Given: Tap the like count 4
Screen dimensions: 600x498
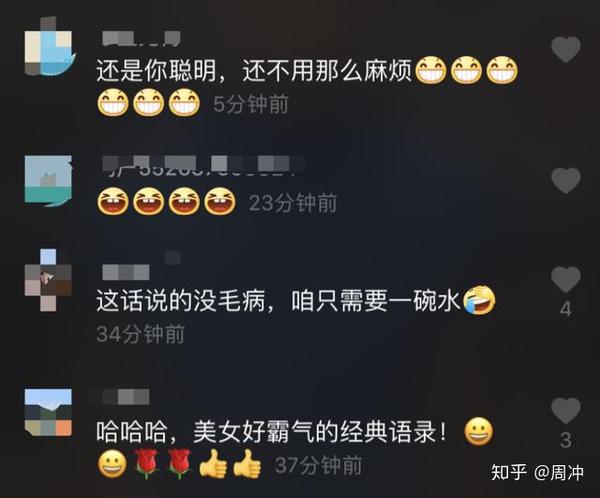Looking at the screenshot, I should 566,310.
